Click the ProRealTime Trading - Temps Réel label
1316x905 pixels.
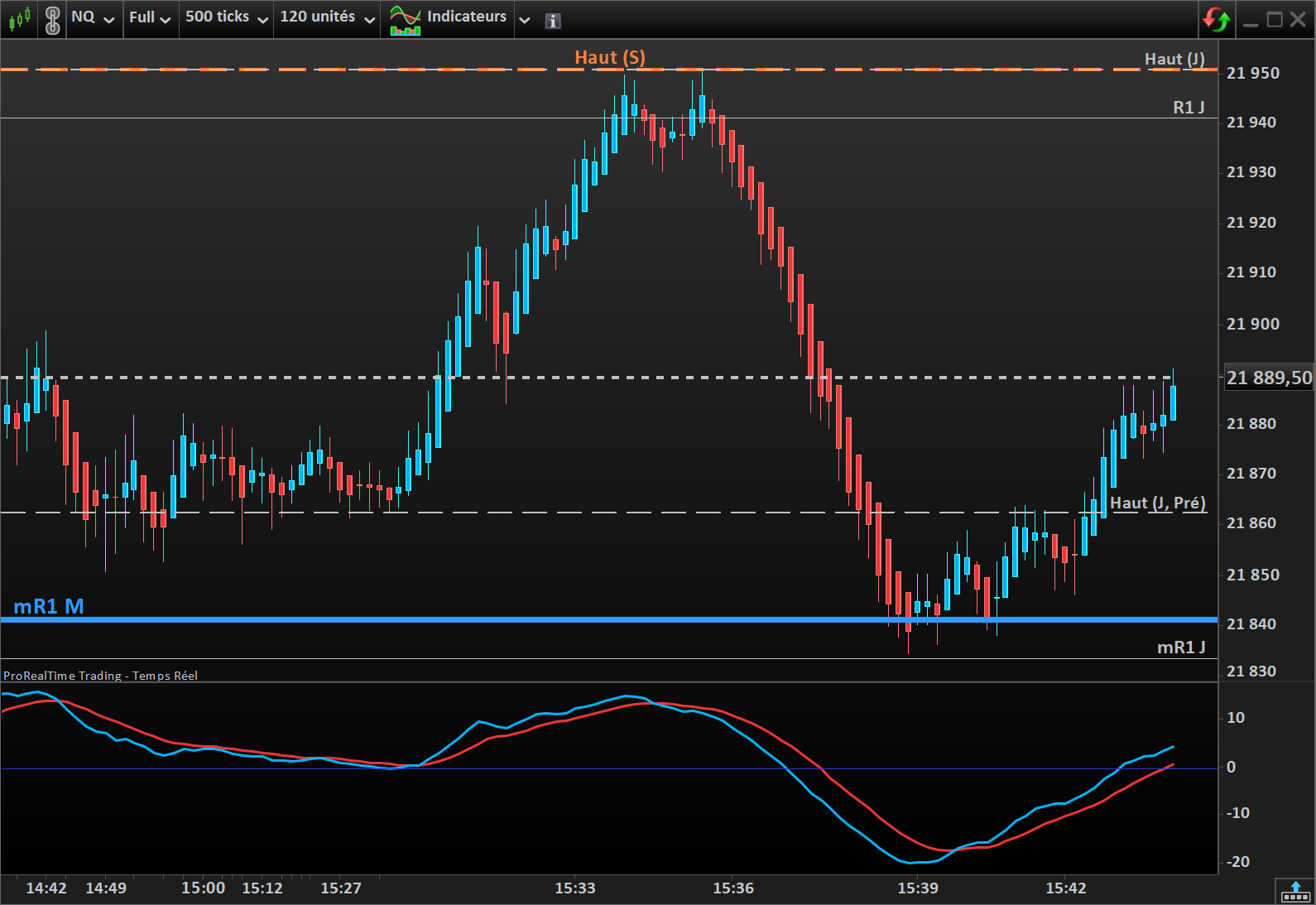coord(100,676)
